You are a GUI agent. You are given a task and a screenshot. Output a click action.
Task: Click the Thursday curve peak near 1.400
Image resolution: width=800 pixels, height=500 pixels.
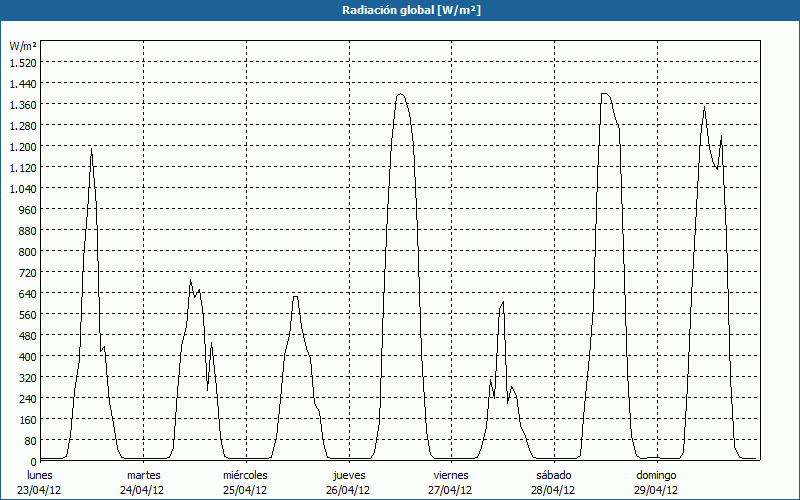point(400,95)
